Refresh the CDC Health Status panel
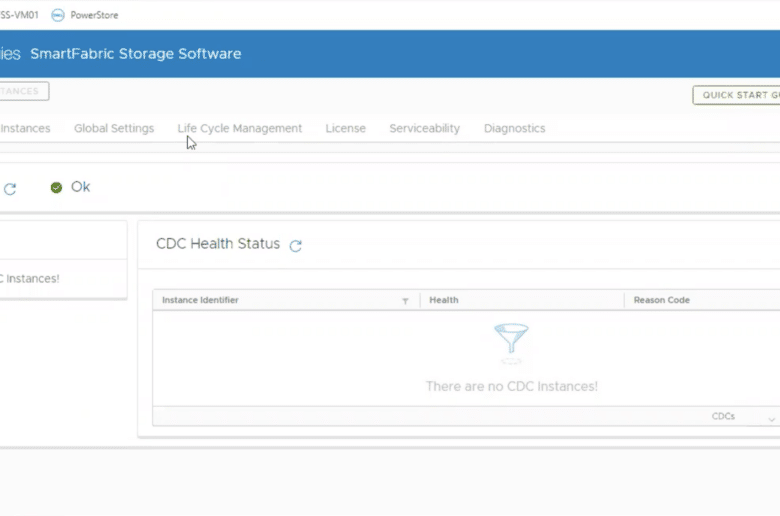The height and width of the screenshot is (516, 780). (x=295, y=245)
